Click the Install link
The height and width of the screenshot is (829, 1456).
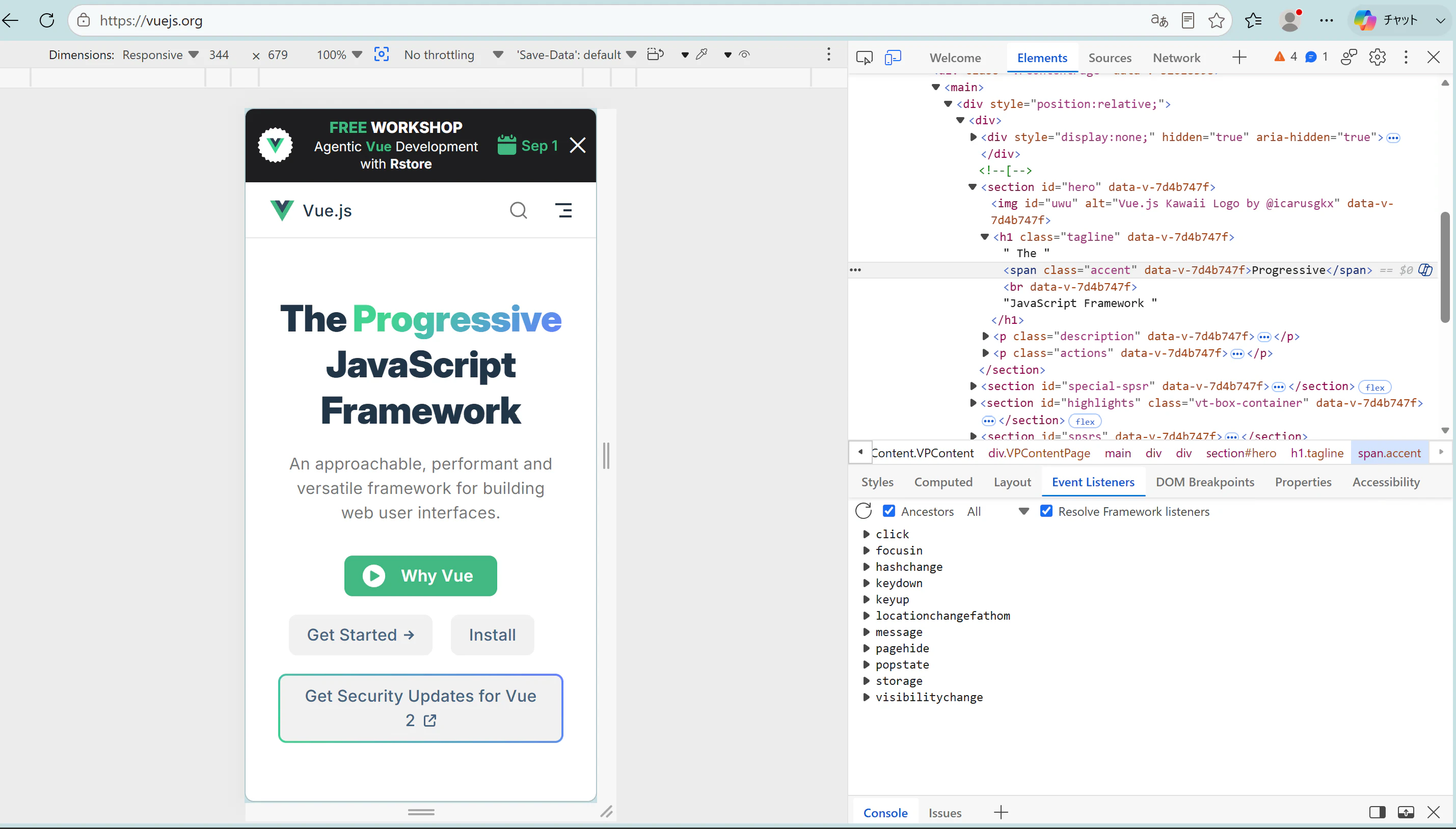click(x=492, y=635)
